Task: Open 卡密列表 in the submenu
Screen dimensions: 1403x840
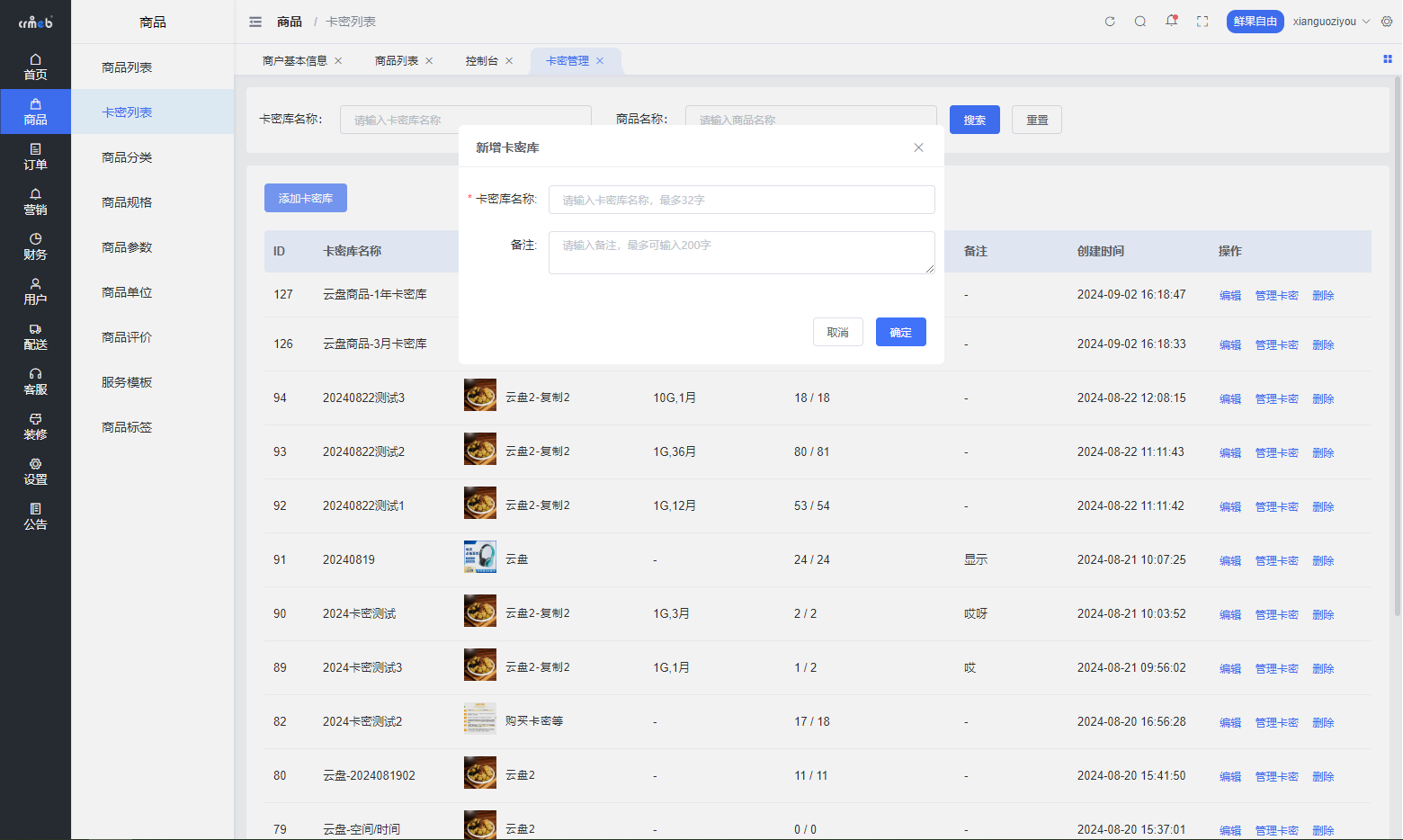Action: (153, 112)
